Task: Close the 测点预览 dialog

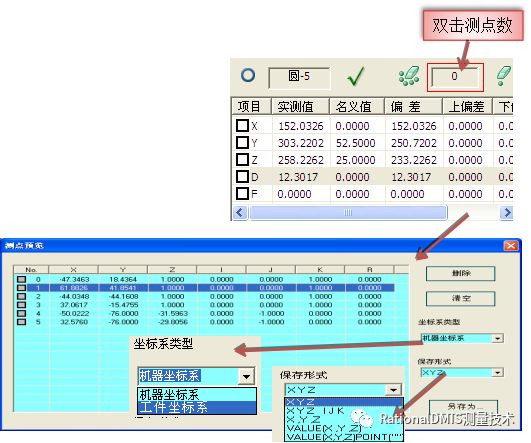Action: click(511, 246)
